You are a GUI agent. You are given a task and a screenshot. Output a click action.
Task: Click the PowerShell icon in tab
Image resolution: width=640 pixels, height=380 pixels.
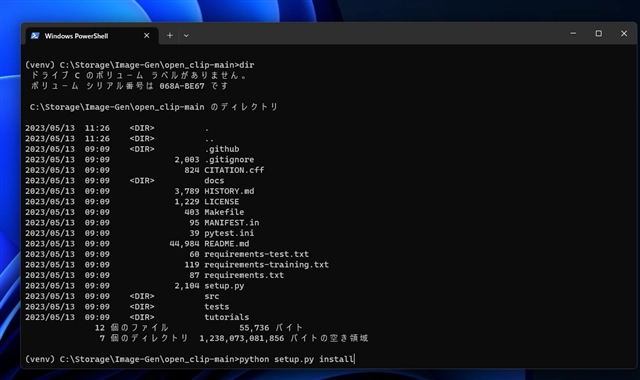pos(35,36)
